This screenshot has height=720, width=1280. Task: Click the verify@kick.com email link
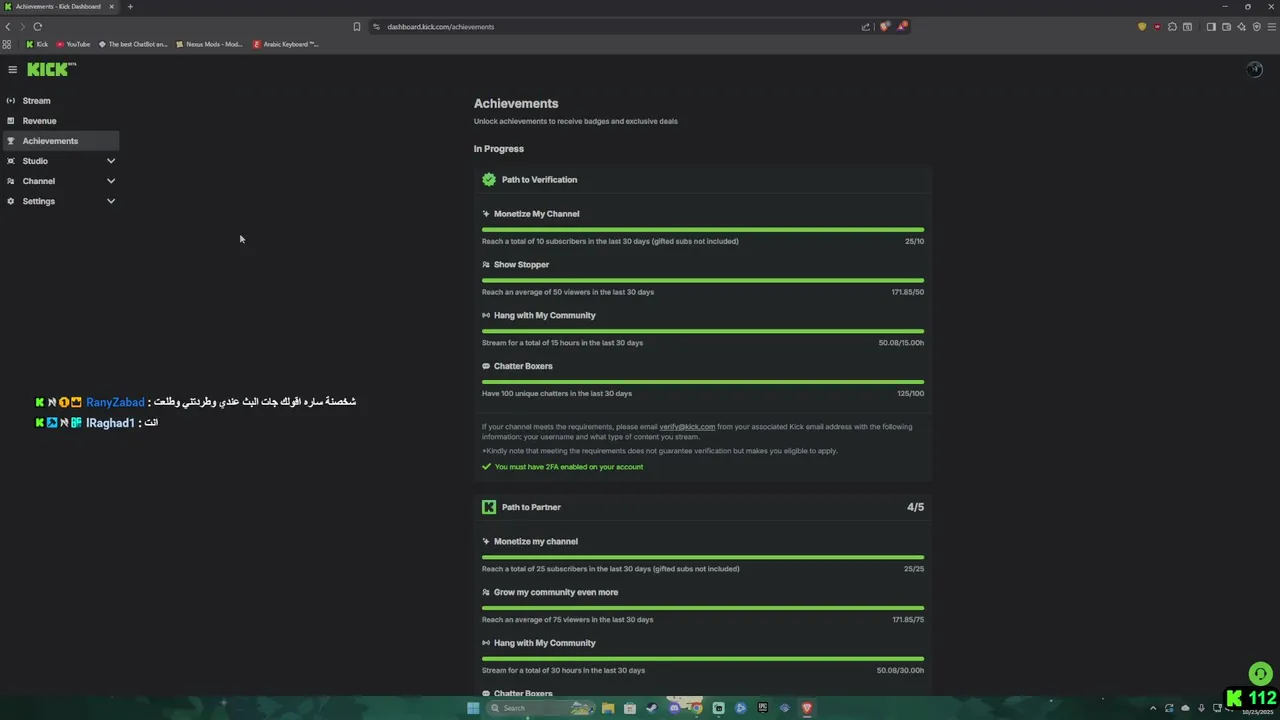[687, 427]
